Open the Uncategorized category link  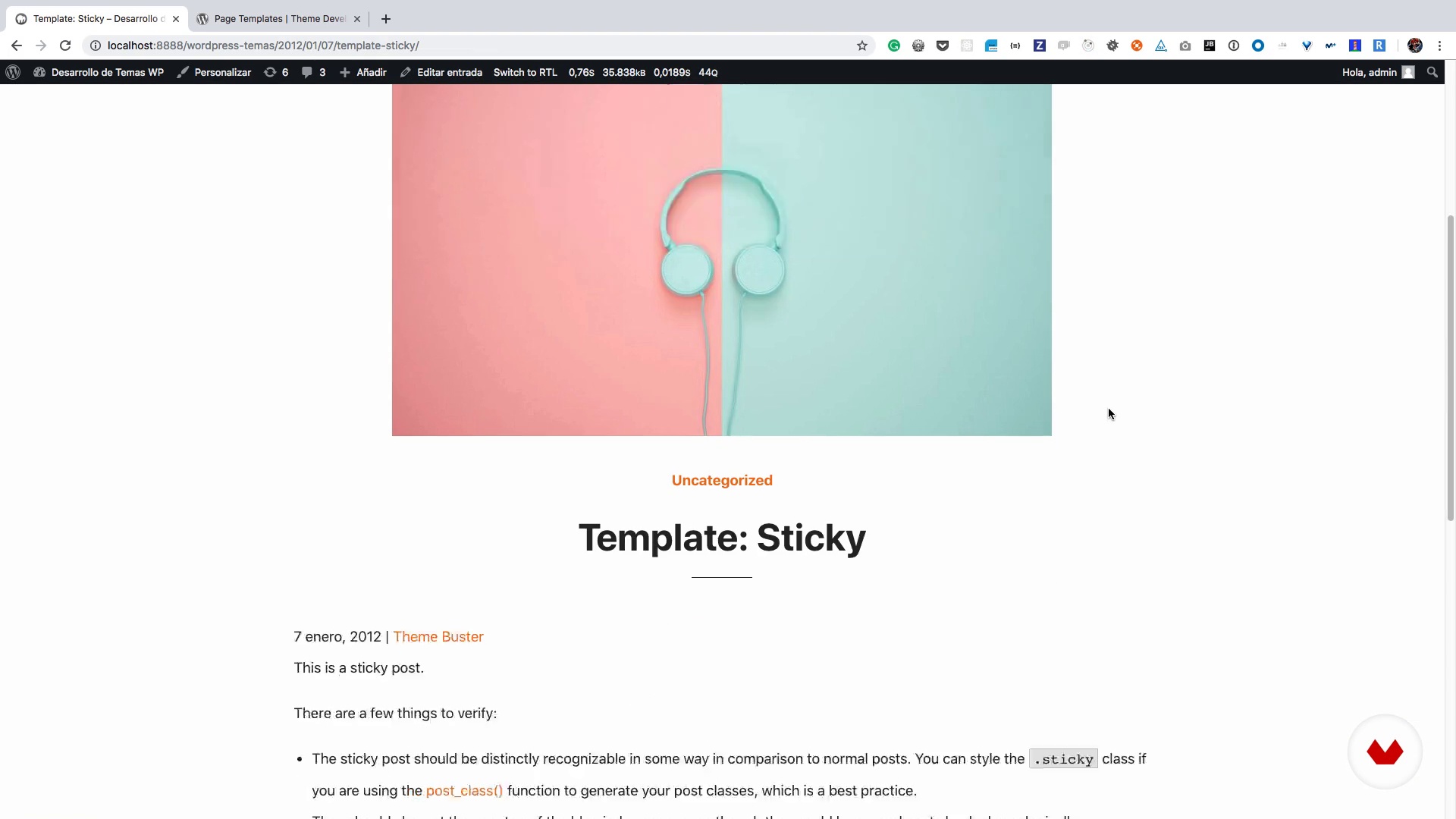[722, 480]
